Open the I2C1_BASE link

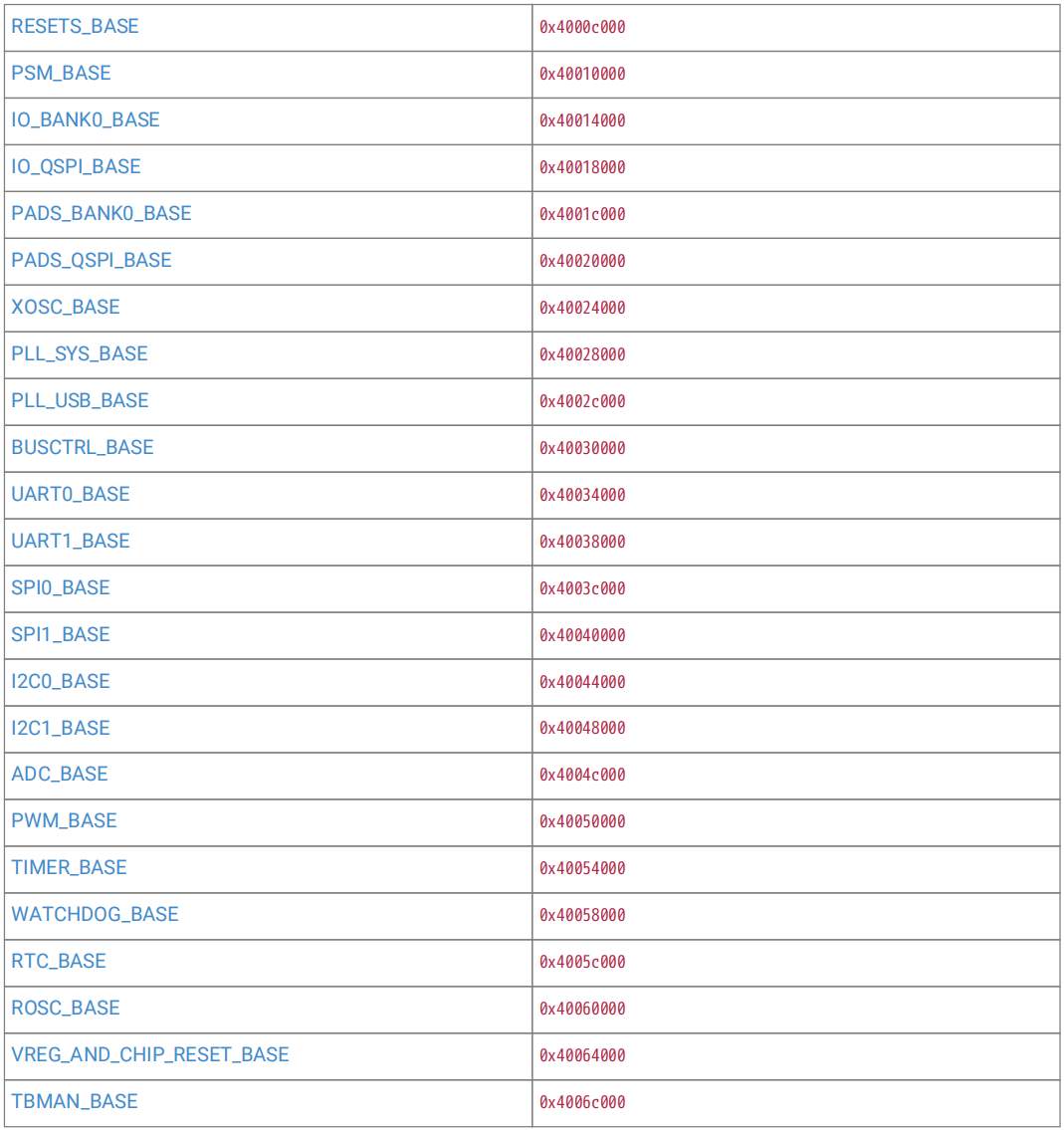[x=61, y=728]
